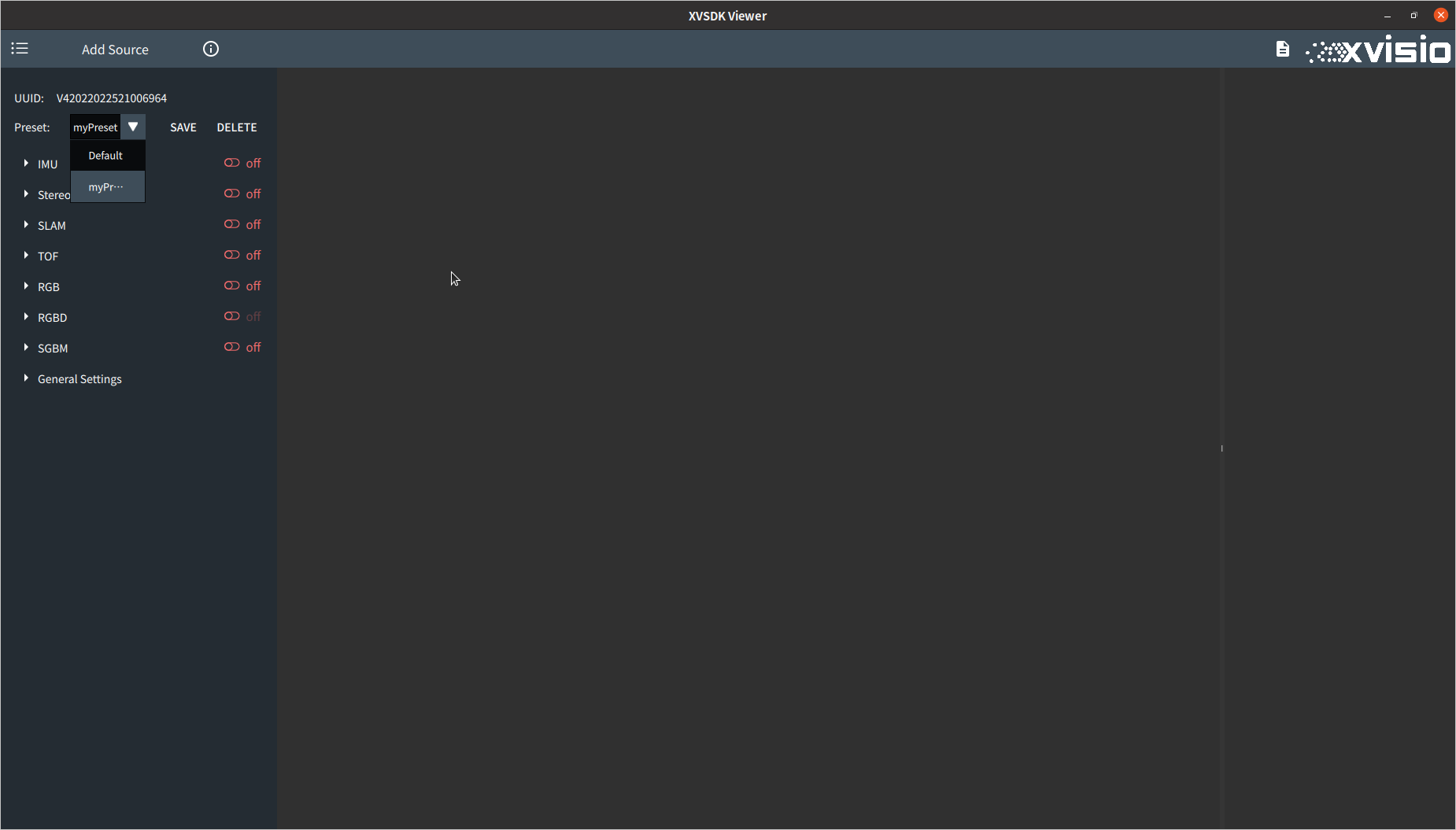
Task: Open the document log icon near logo
Action: [1283, 49]
